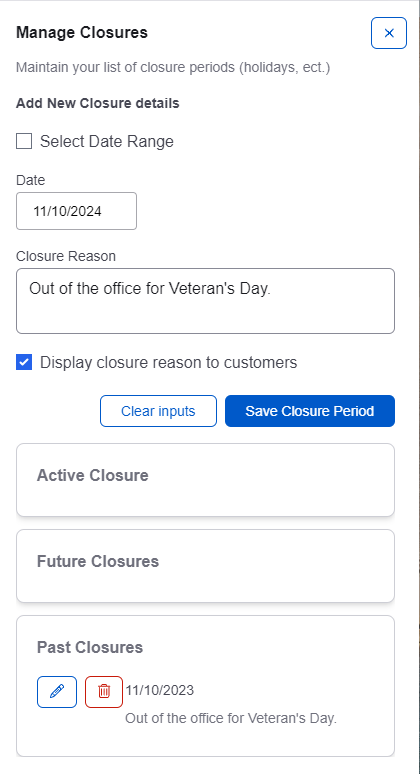The image size is (420, 774).
Task: Click the Veteran's Day reason under Past Closures
Action: [230, 718]
